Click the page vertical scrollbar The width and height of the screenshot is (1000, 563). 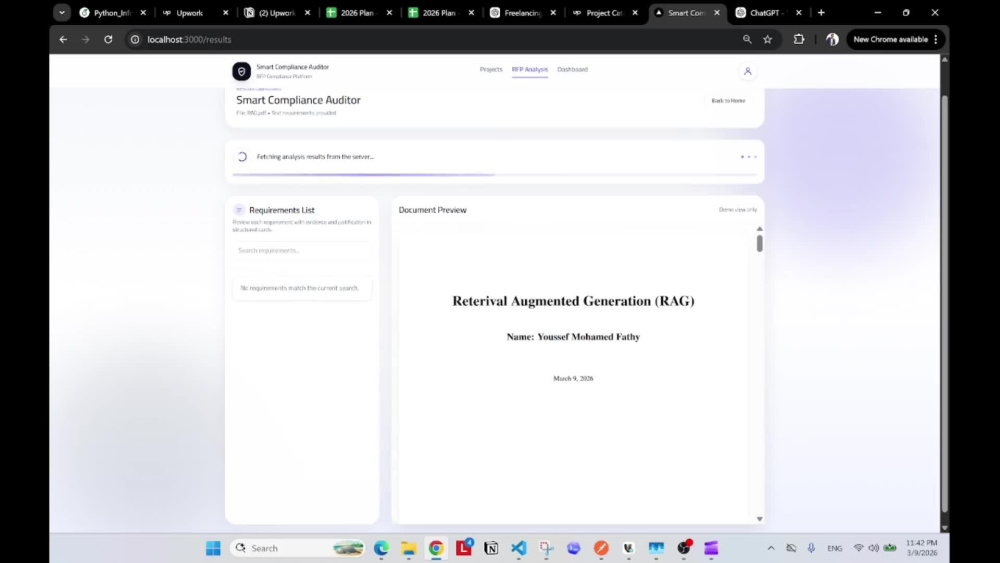945,303
